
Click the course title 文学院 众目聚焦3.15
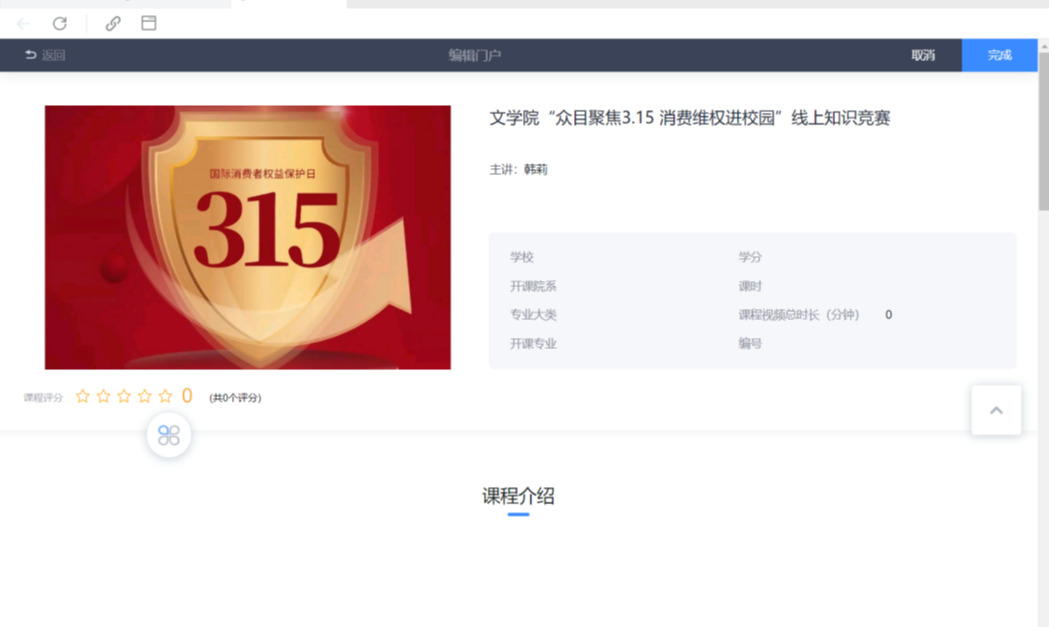click(689, 118)
